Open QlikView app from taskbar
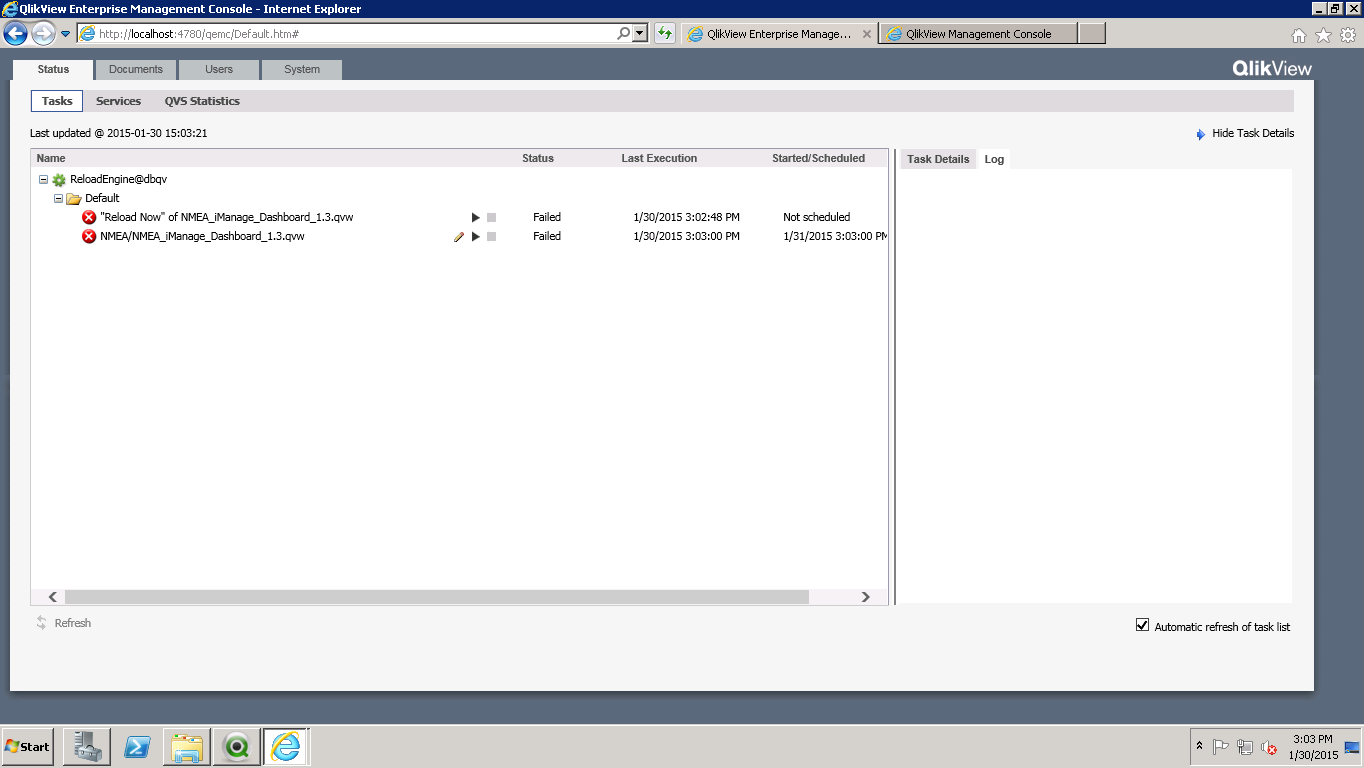This screenshot has width=1364, height=768. pyautogui.click(x=236, y=746)
